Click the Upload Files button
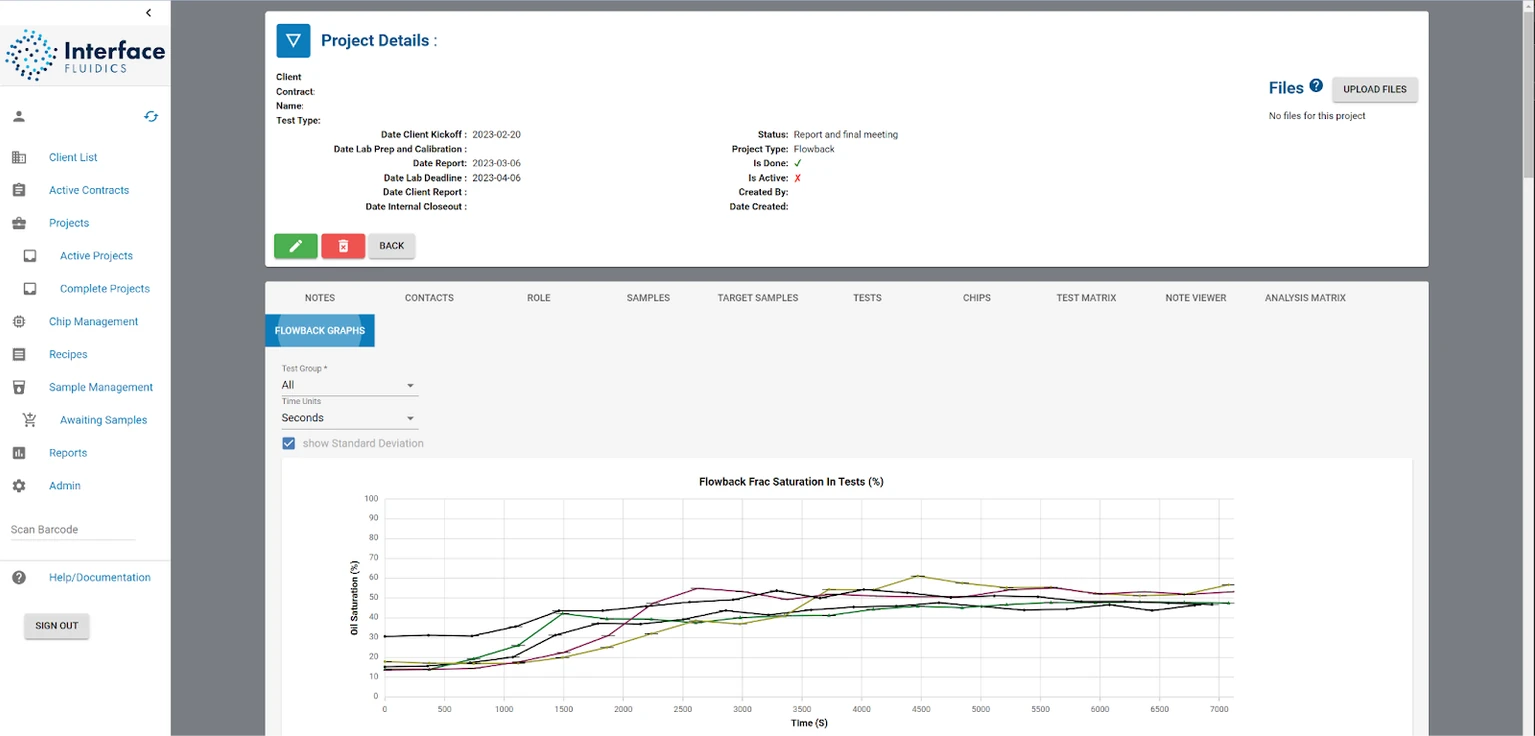The image size is (1535, 736). pyautogui.click(x=1374, y=89)
